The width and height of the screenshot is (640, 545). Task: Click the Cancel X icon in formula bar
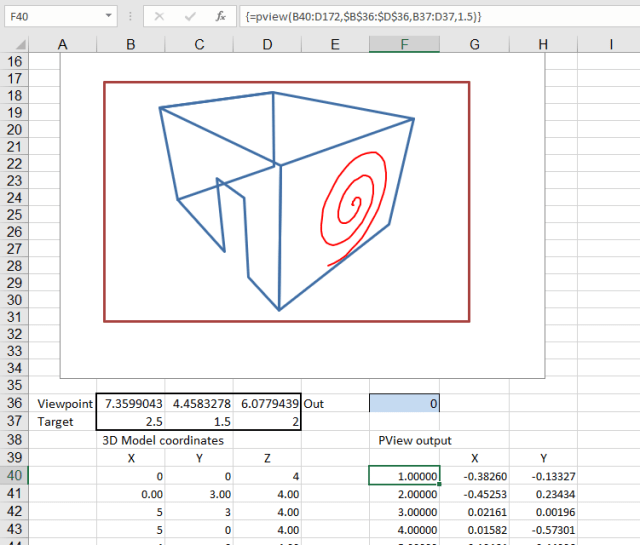[x=162, y=17]
